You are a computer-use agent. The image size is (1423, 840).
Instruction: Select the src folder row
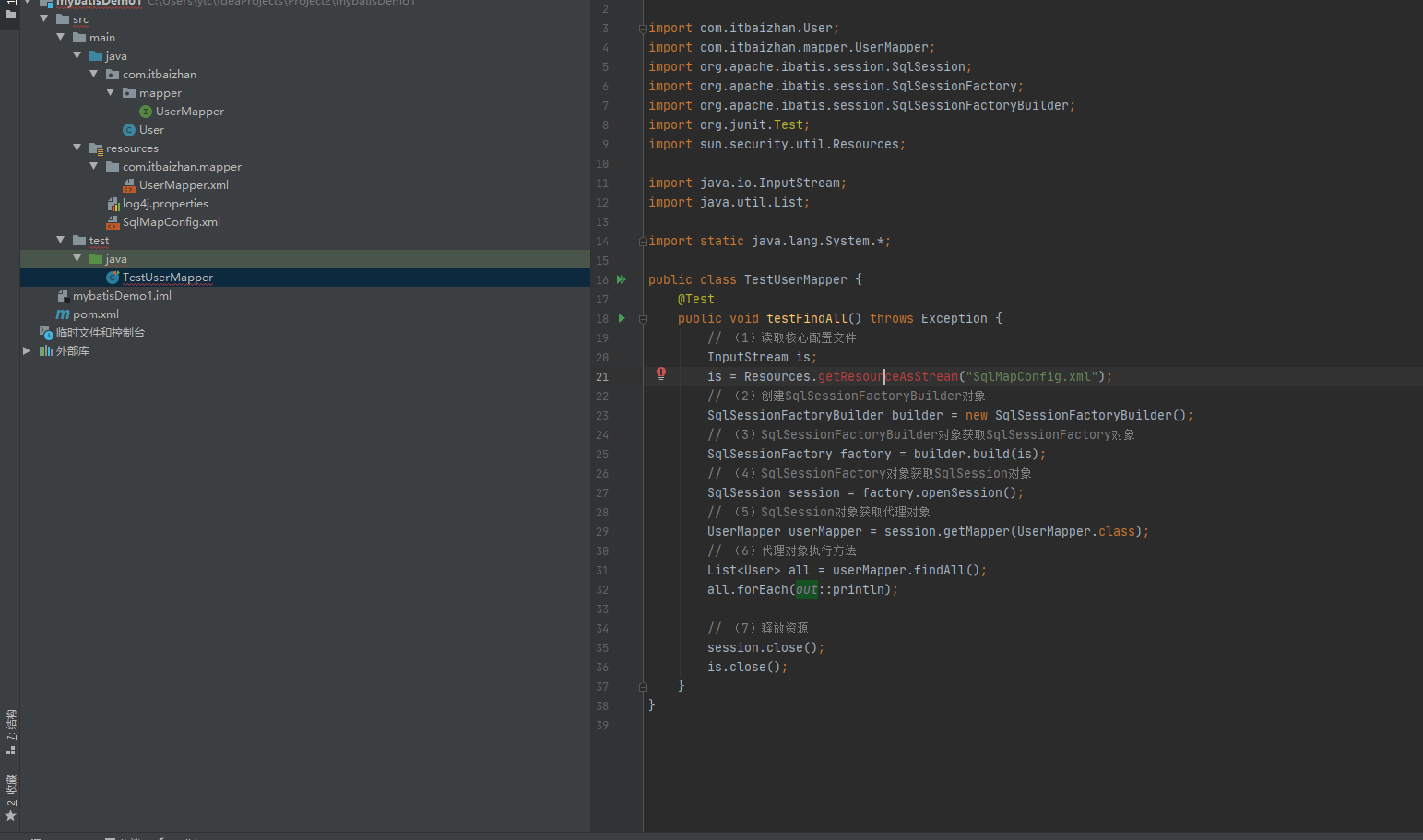[305, 19]
